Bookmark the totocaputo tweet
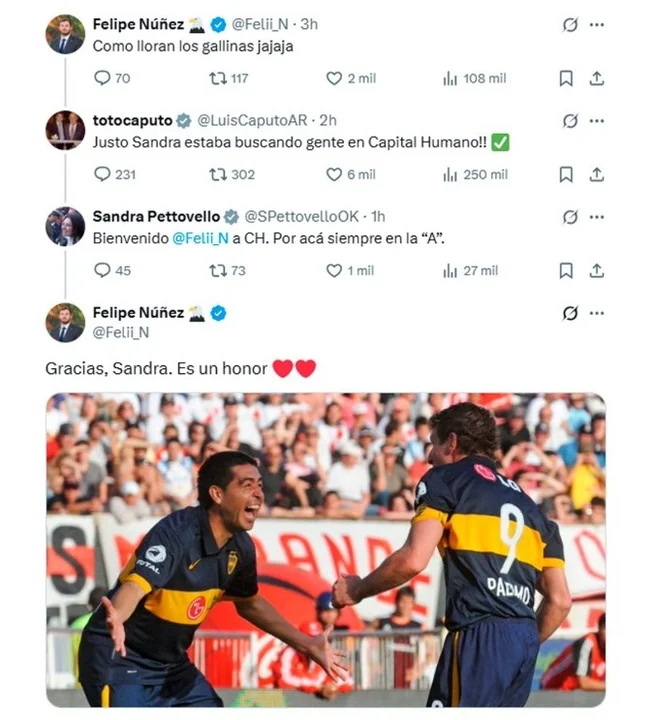This screenshot has width=653, height=720. (566, 174)
